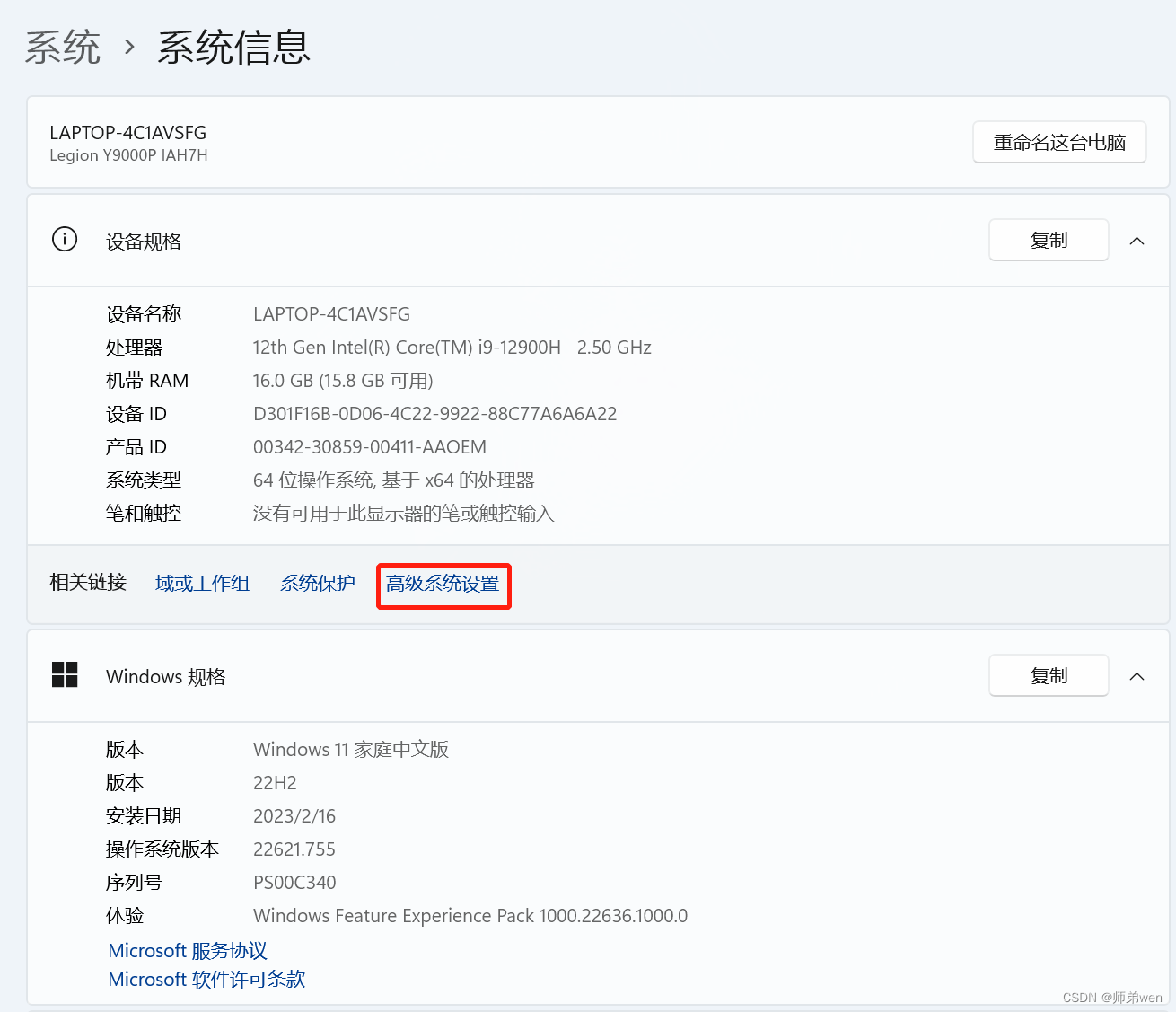
Task: Click the edition value Windows 11 家庭中文版
Action: coord(351,750)
